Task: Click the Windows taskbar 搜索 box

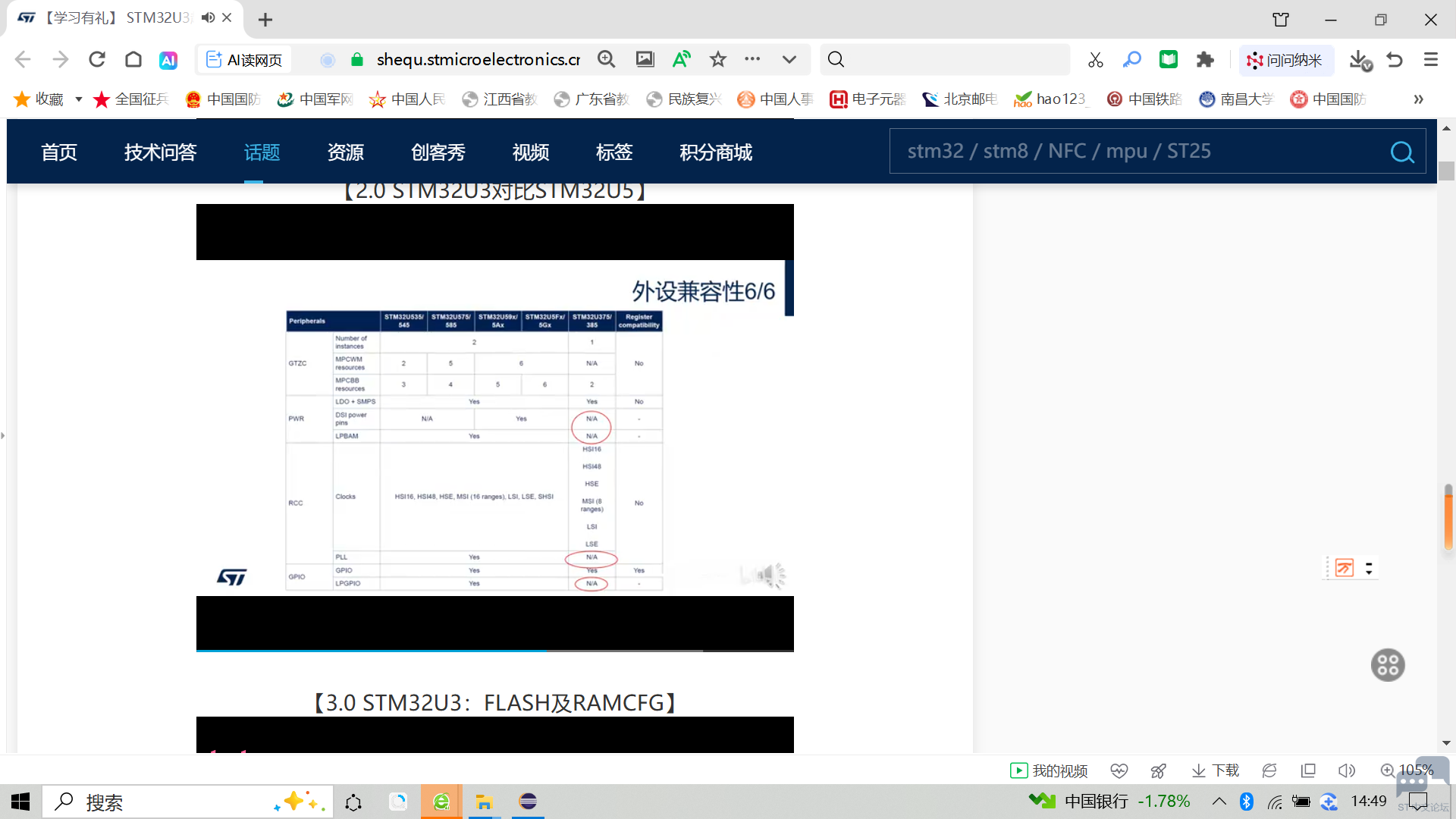Action: [187, 802]
